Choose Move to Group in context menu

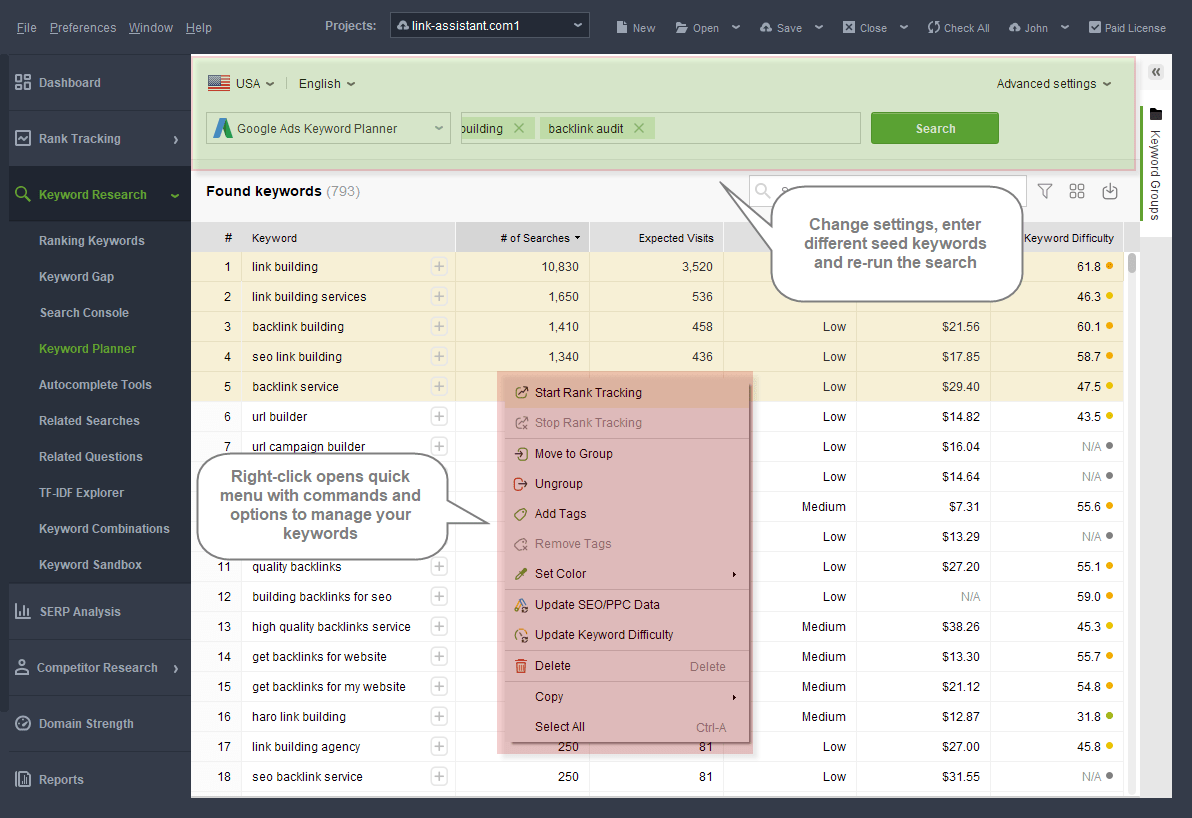click(627, 454)
